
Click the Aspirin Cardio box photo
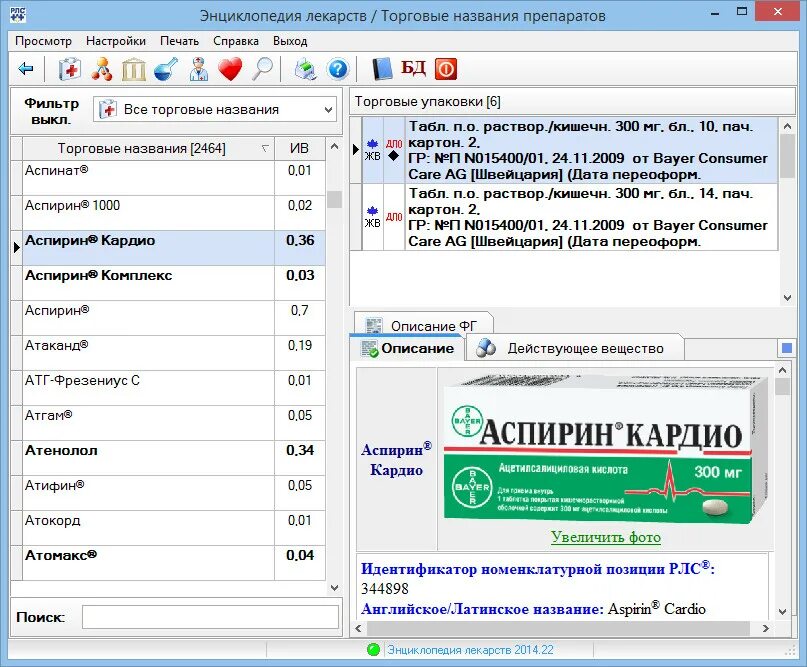(x=606, y=450)
